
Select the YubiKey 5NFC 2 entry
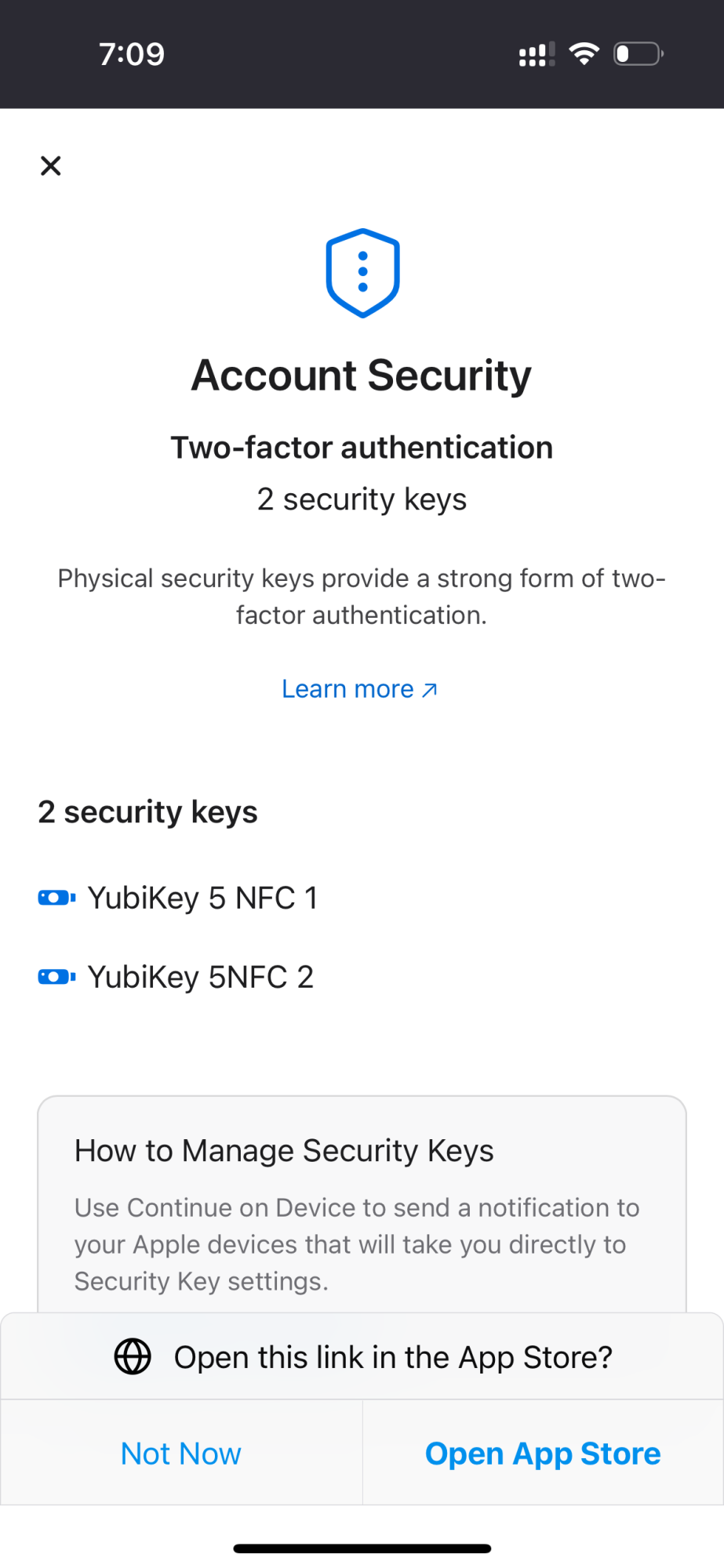[201, 977]
